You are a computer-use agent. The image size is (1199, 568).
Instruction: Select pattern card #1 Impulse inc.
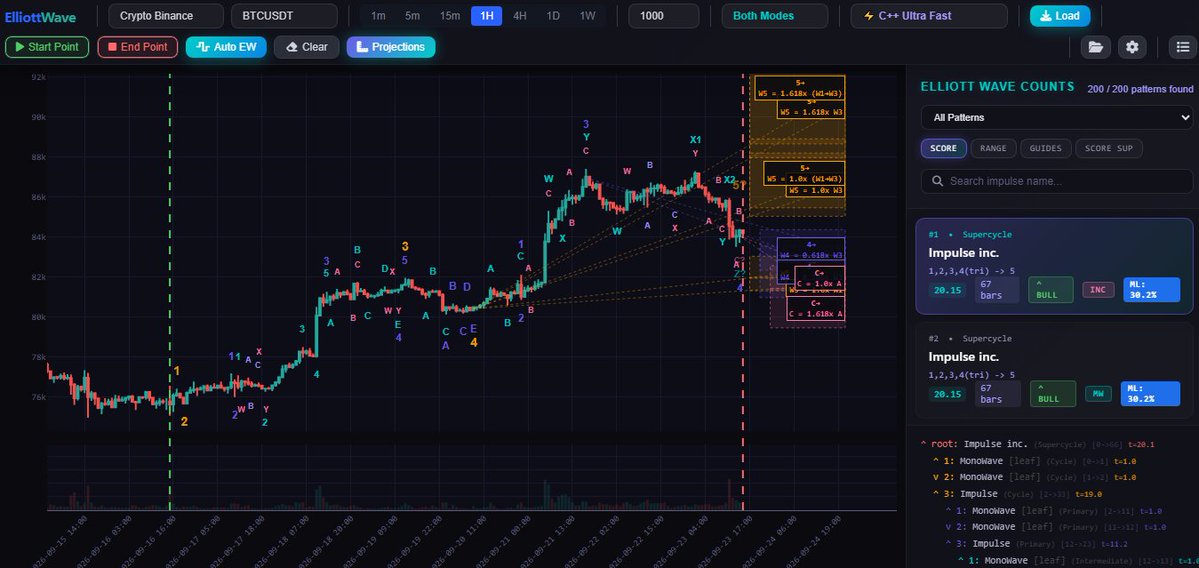tap(1054, 266)
